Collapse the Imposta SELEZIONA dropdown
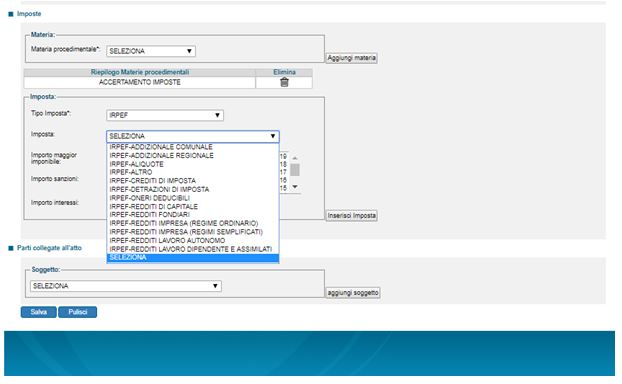The height and width of the screenshot is (384, 622). [193, 136]
